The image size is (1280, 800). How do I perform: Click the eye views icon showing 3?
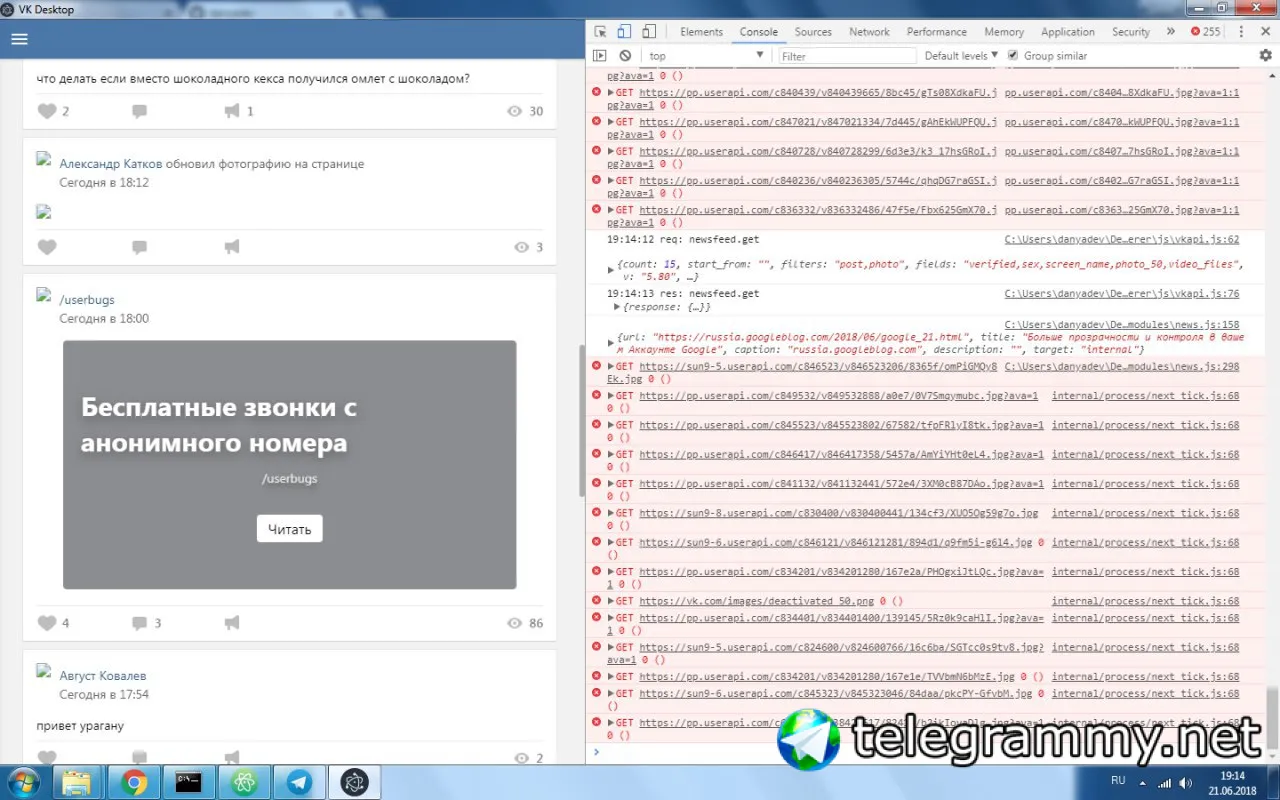tap(521, 247)
